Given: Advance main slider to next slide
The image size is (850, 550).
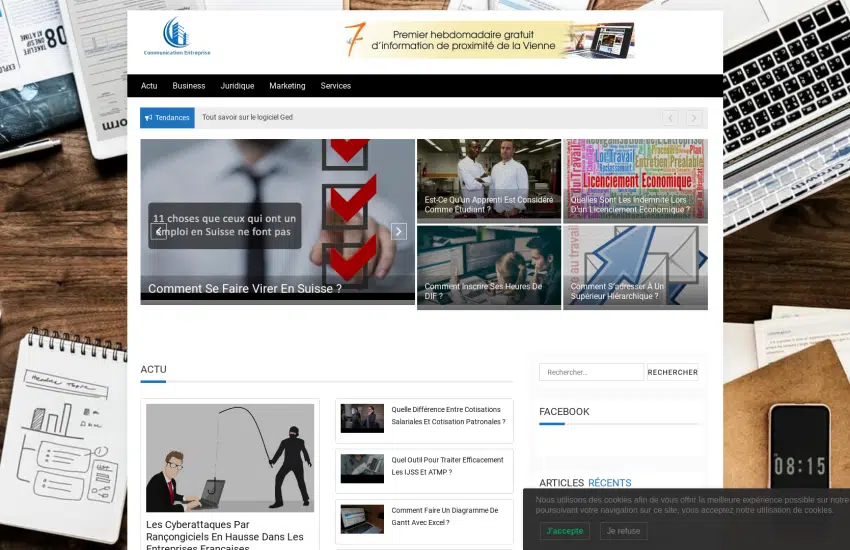Looking at the screenshot, I should tap(398, 231).
